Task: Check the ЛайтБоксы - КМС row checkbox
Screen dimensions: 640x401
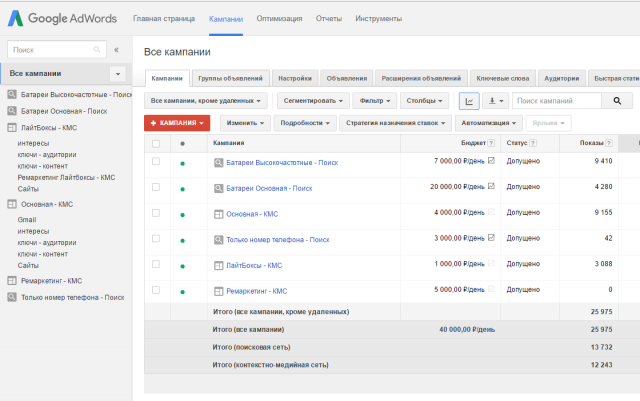Action: click(156, 264)
